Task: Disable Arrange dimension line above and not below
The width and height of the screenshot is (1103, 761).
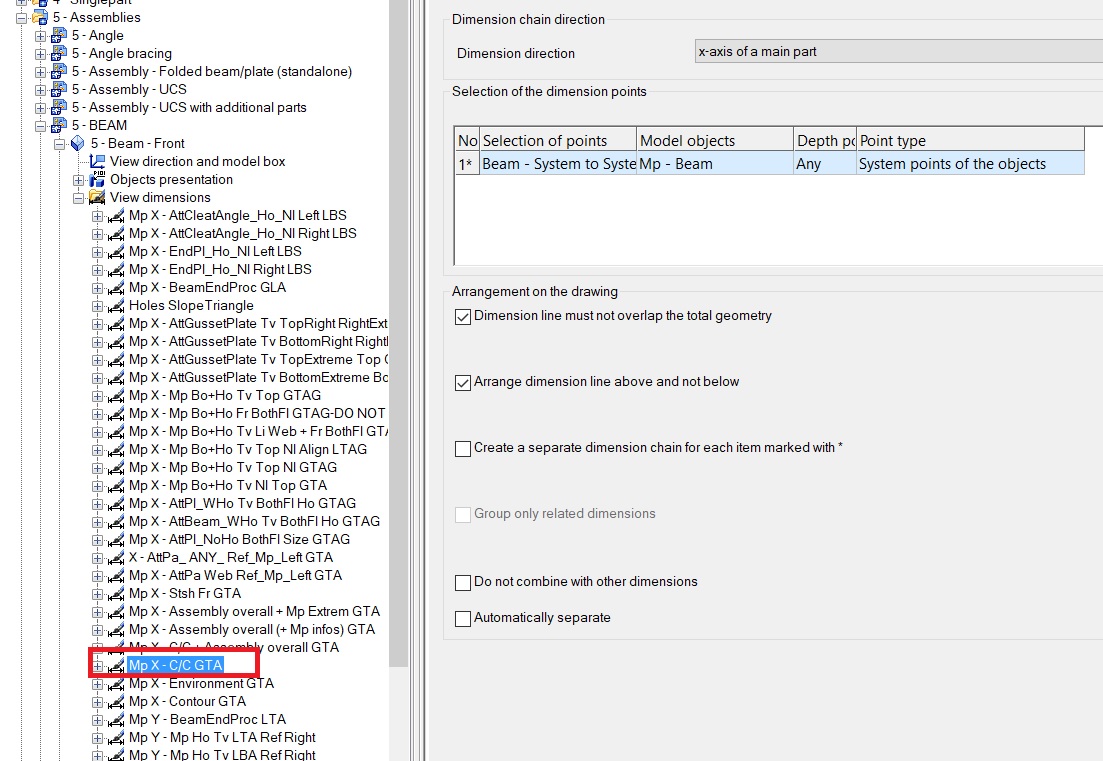Action: coord(463,382)
